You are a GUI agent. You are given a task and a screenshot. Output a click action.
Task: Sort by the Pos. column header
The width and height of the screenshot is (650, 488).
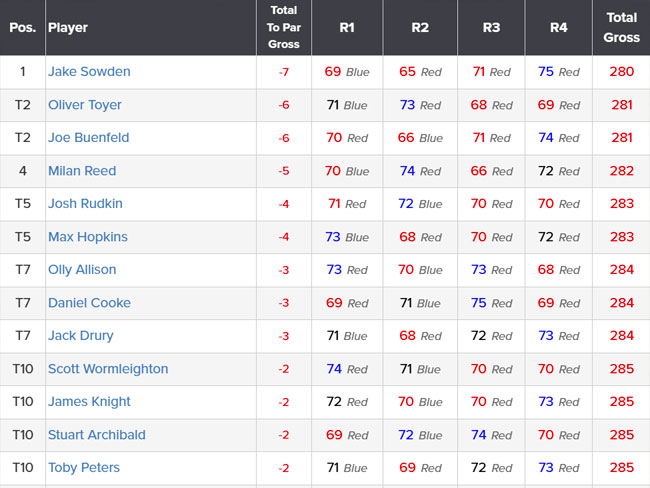pos(22,27)
